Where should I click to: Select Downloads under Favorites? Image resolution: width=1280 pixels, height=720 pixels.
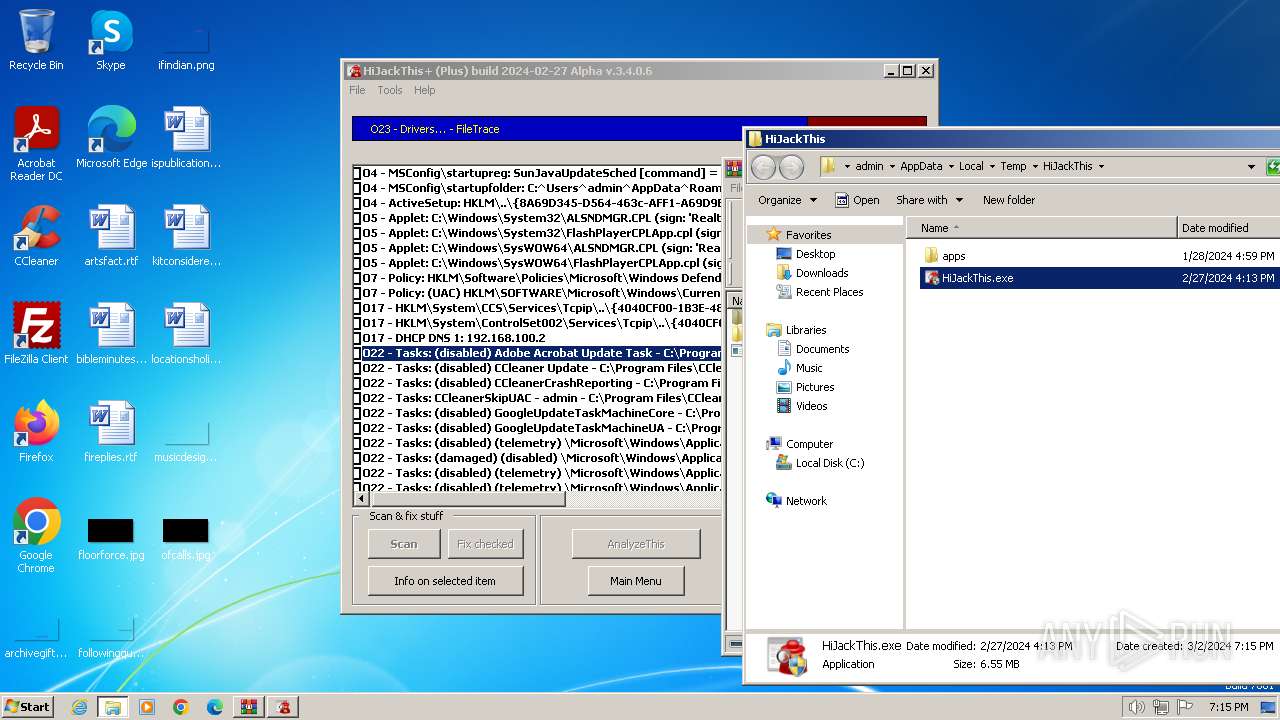(822, 273)
